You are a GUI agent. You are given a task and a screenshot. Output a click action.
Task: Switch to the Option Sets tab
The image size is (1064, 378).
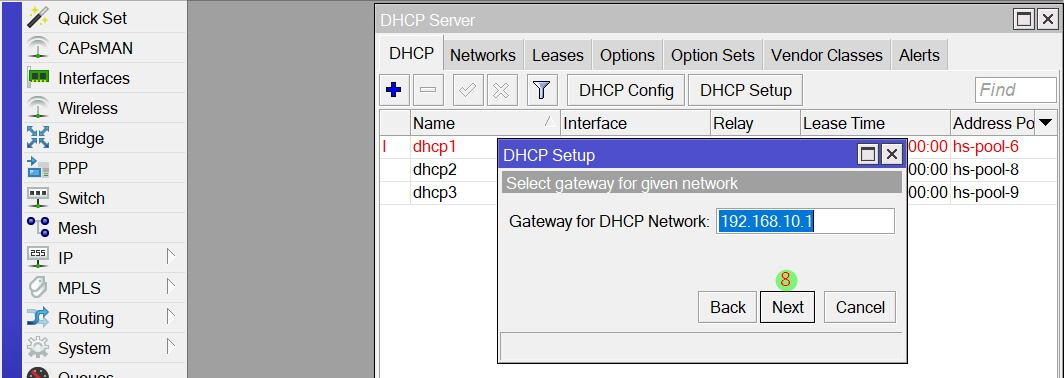pos(712,55)
